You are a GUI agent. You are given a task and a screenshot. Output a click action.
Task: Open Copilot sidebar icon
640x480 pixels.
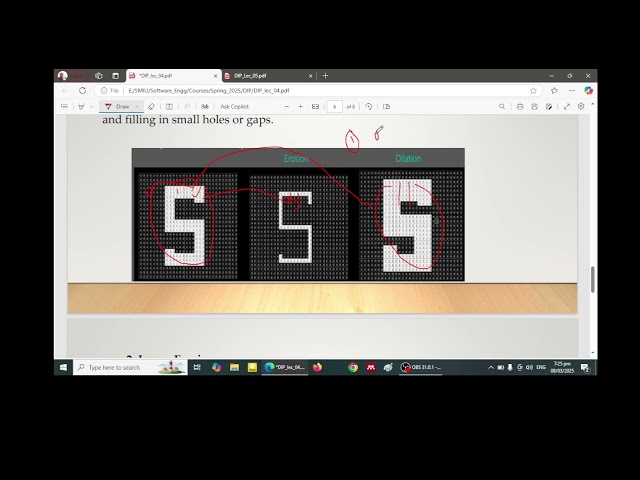click(x=588, y=91)
